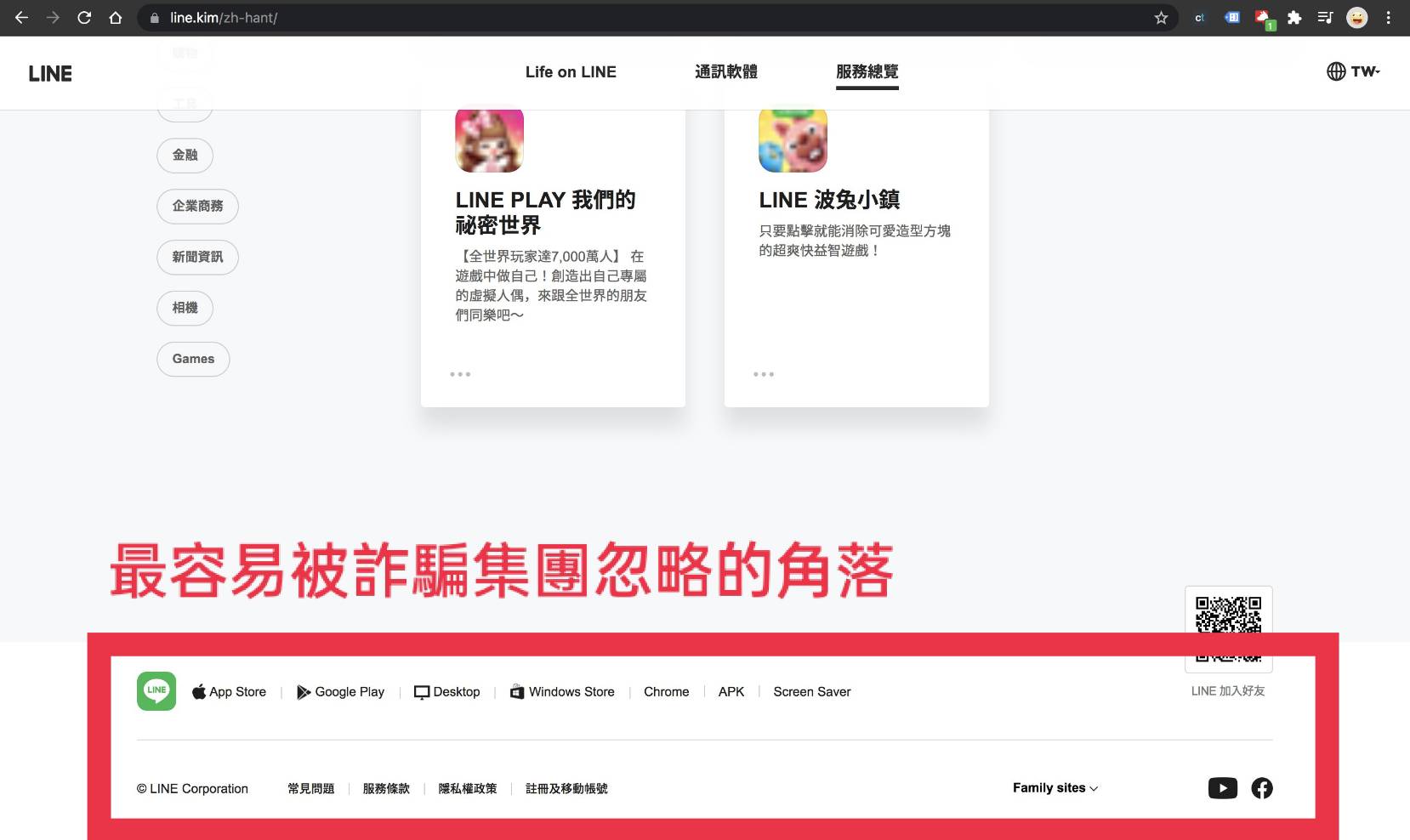1410x840 pixels.
Task: Open the App Store download link
Action: (229, 692)
